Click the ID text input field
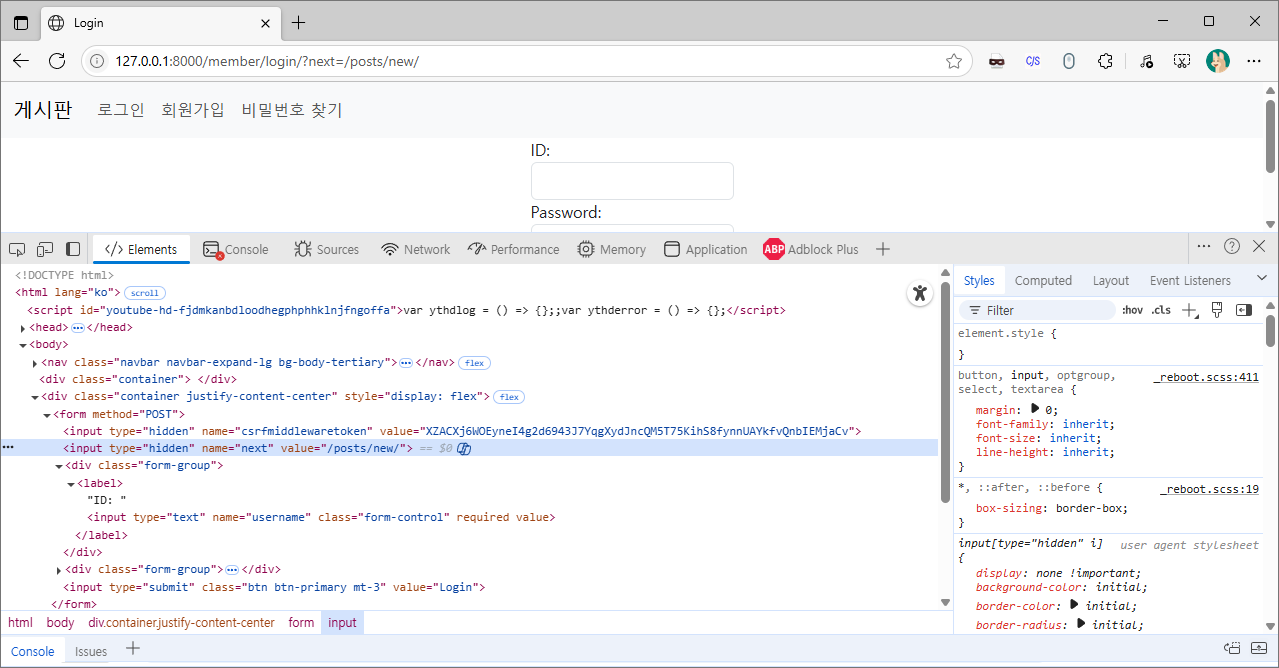This screenshot has height=668, width=1279. pos(632,181)
